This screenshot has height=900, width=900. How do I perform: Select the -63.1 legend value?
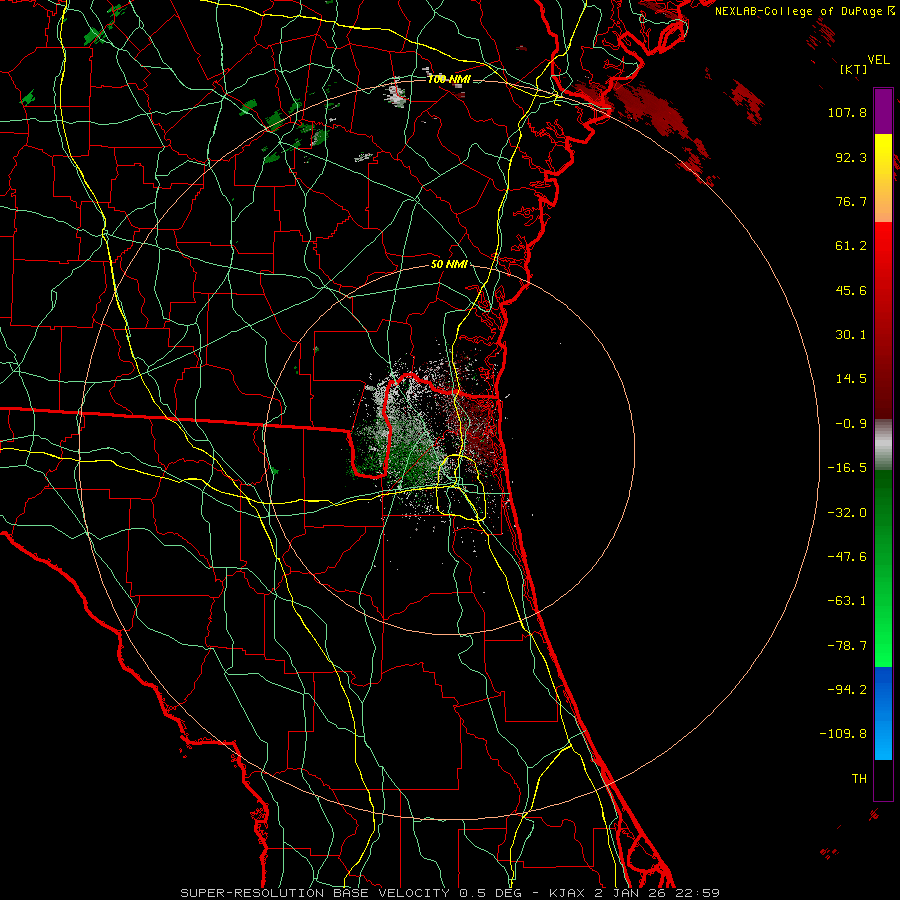847,601
